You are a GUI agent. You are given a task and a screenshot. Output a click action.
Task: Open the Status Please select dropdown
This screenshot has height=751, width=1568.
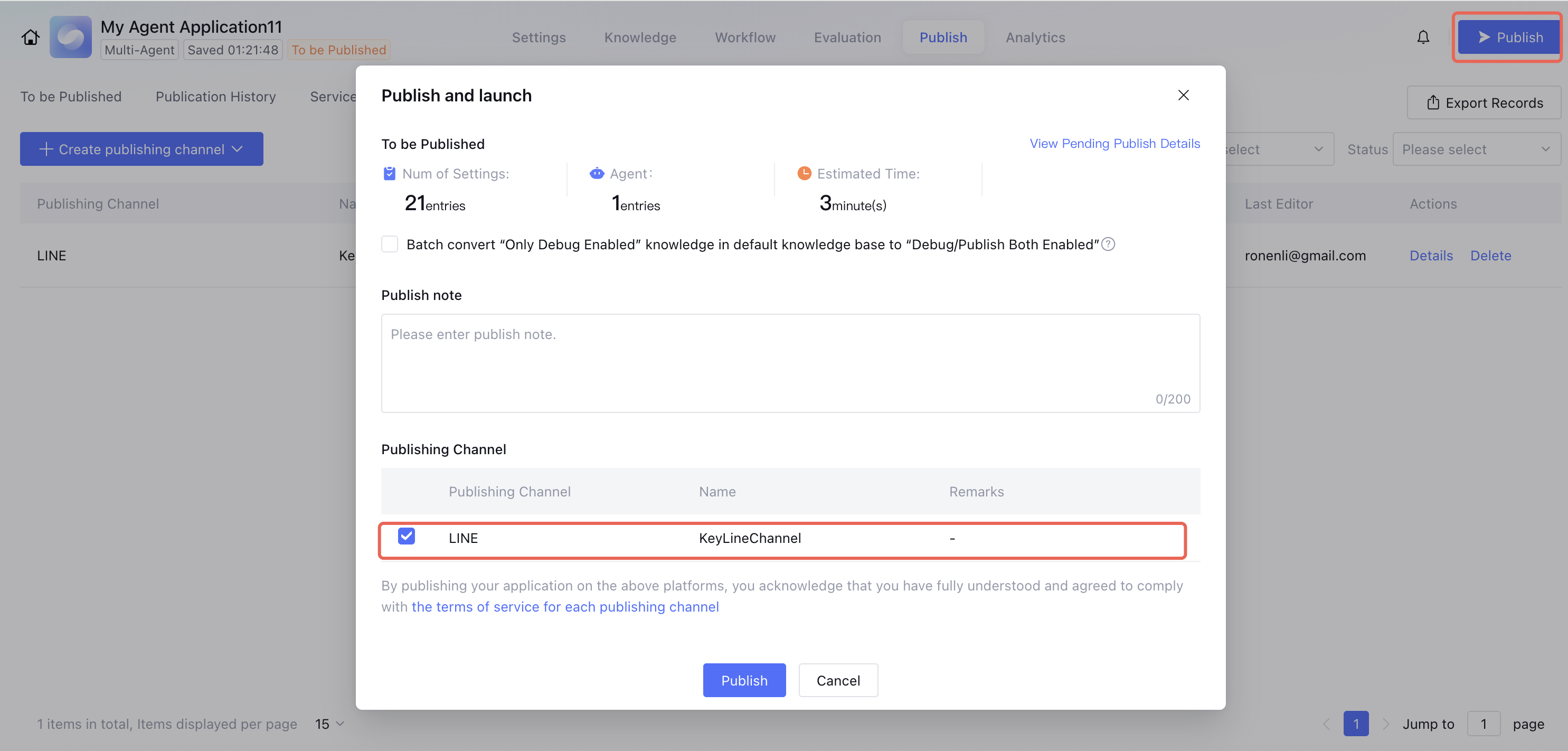tap(1476, 149)
